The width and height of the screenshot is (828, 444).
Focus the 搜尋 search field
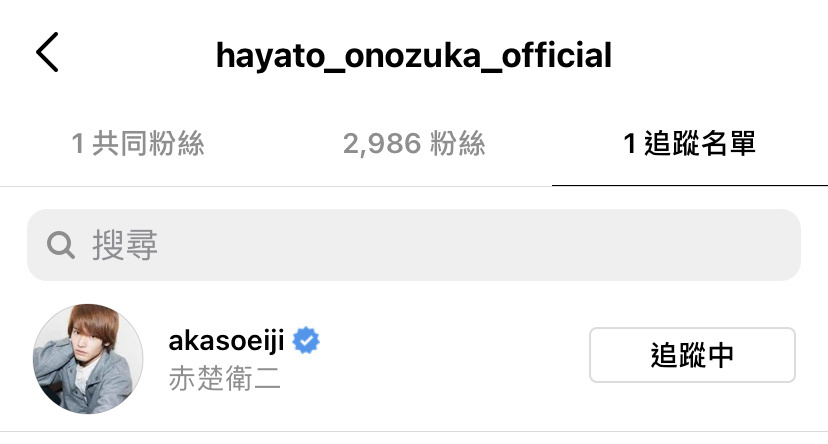click(414, 245)
